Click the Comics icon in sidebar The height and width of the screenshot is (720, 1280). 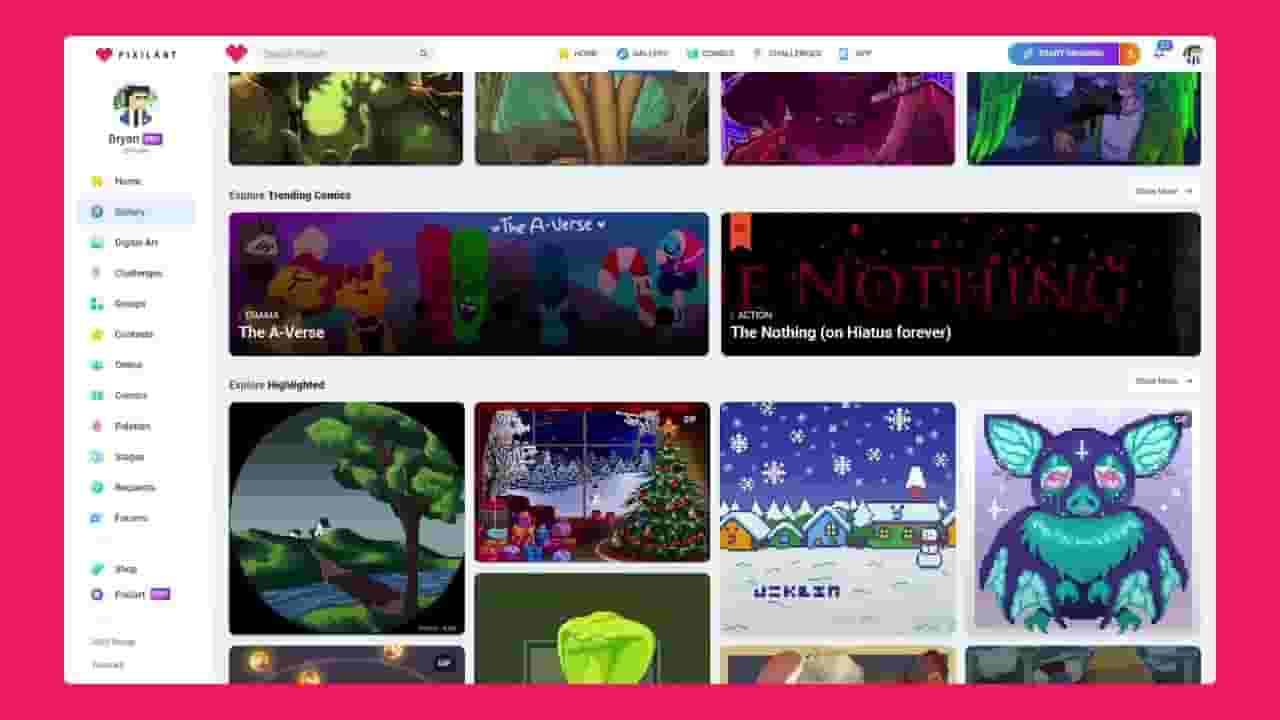[97, 395]
